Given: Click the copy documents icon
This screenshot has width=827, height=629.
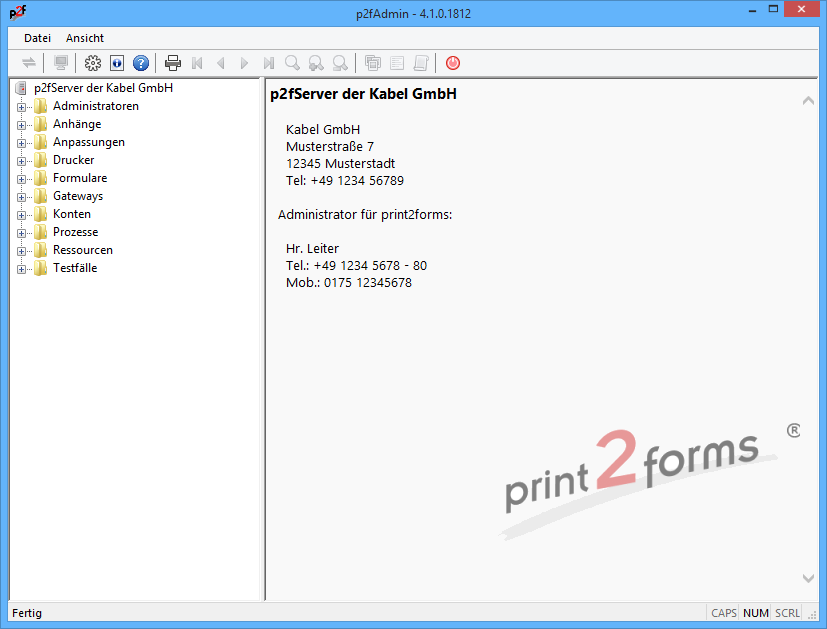Looking at the screenshot, I should click(x=372, y=62).
